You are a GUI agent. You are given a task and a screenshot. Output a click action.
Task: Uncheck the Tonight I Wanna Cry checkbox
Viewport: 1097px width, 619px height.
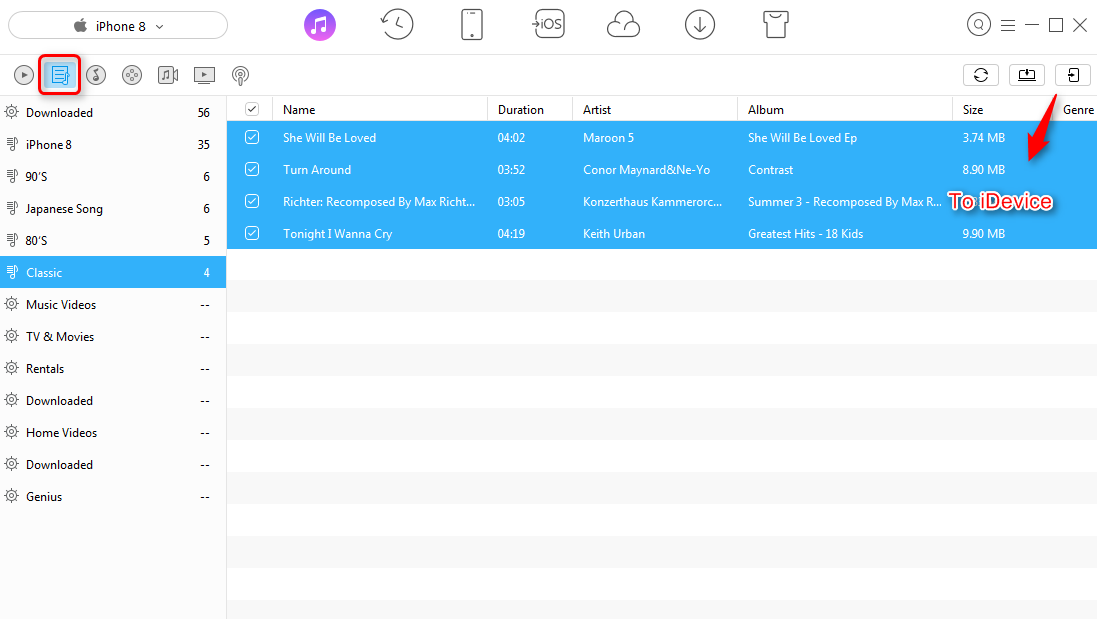(252, 233)
